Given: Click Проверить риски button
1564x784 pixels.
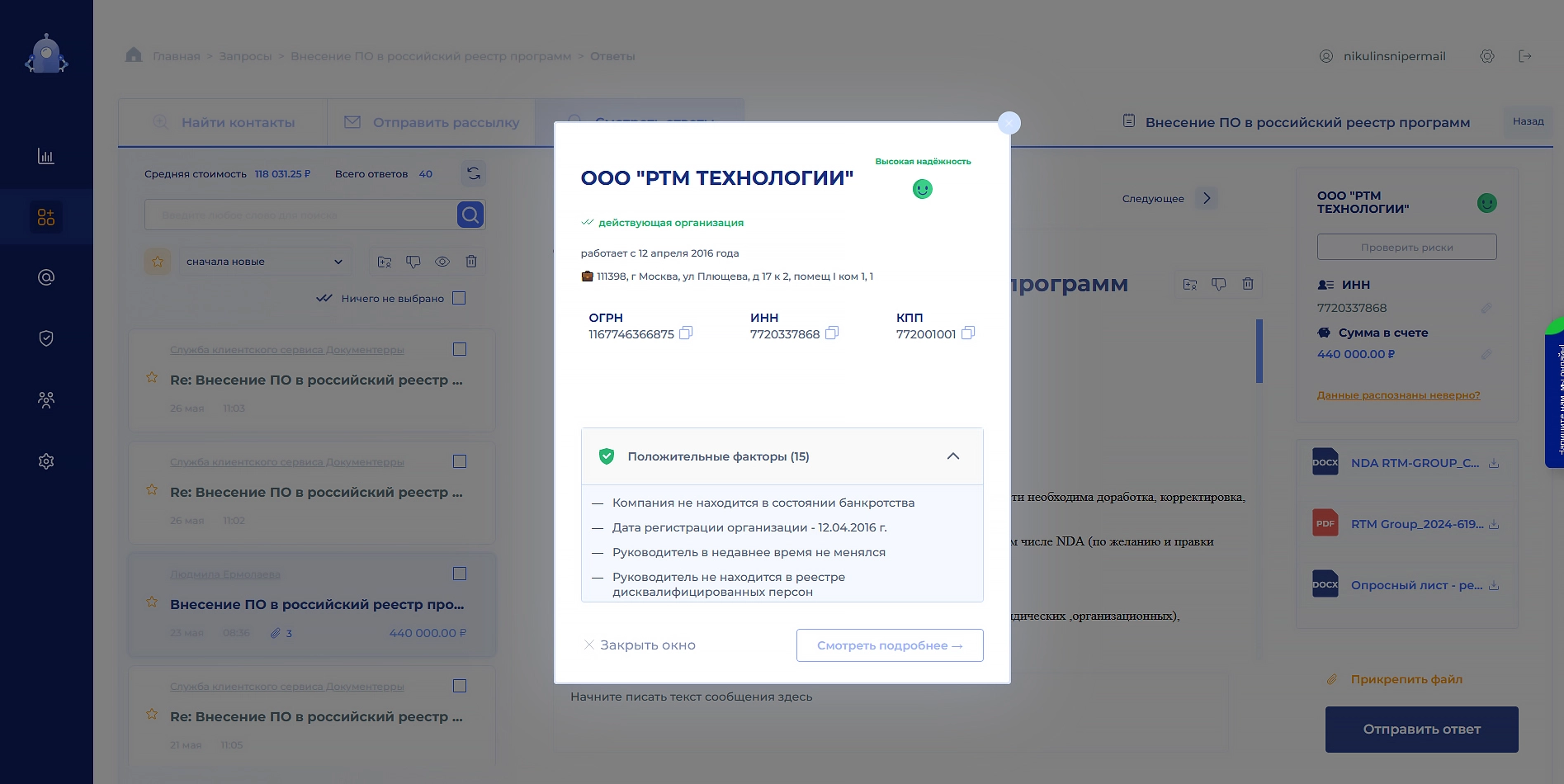Looking at the screenshot, I should 1407,247.
